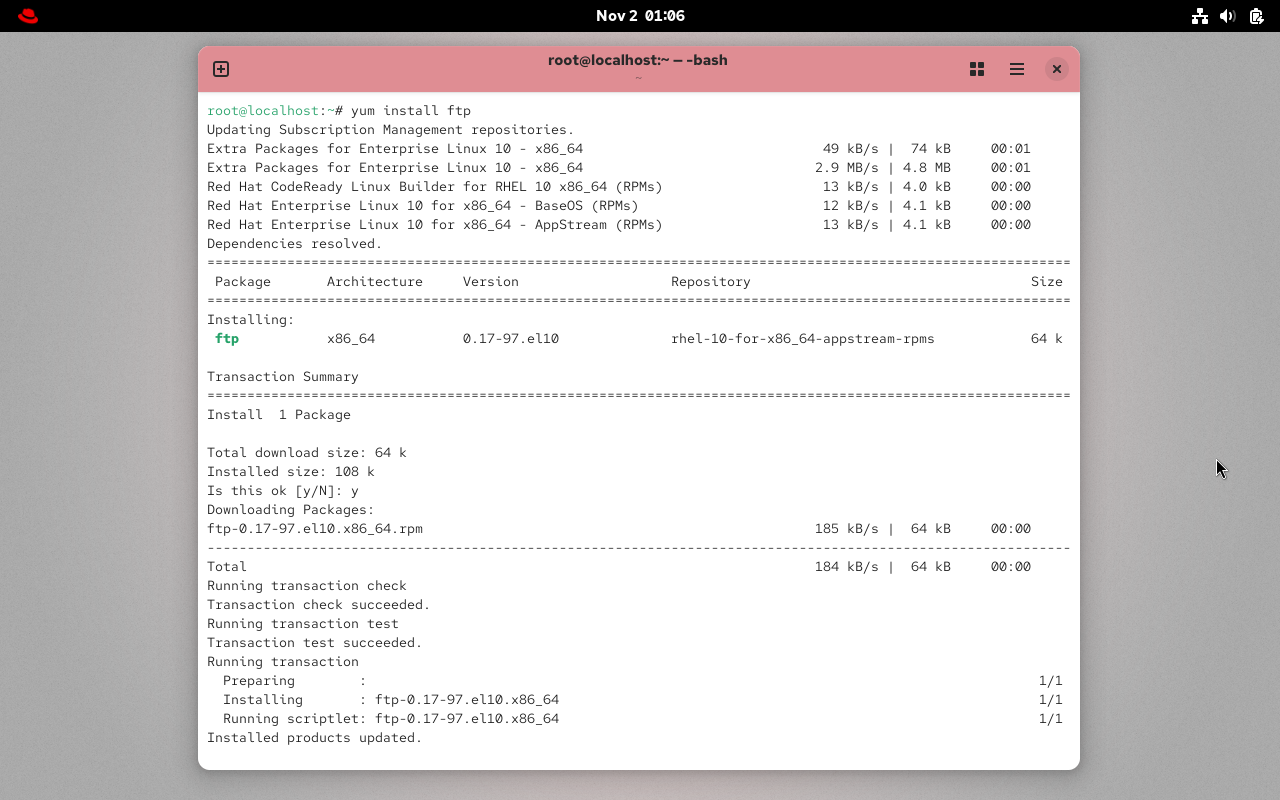Open a new terminal tab with the plus icon
Image resolution: width=1280 pixels, height=800 pixels.
220,69
